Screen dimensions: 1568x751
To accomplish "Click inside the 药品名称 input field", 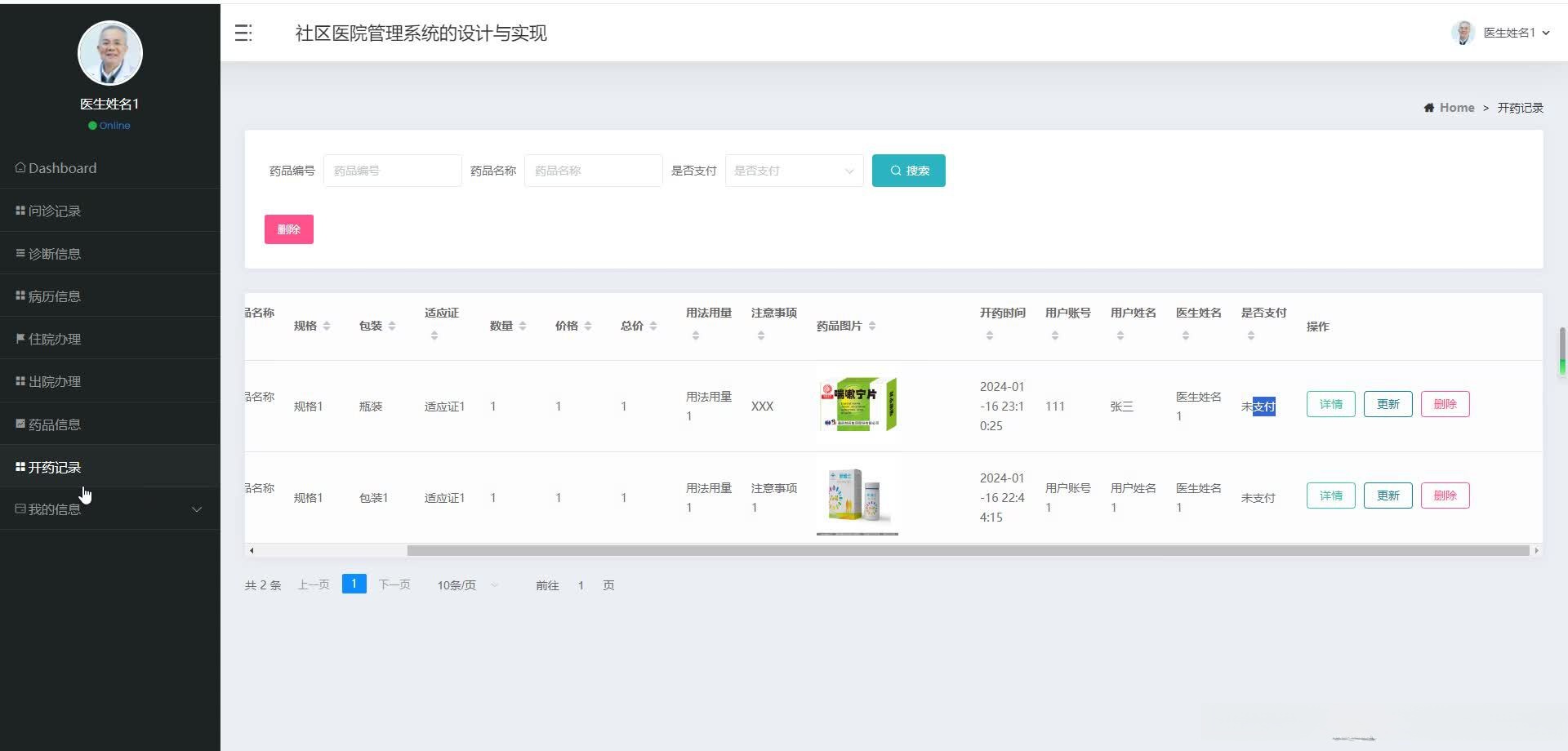I will coord(592,171).
